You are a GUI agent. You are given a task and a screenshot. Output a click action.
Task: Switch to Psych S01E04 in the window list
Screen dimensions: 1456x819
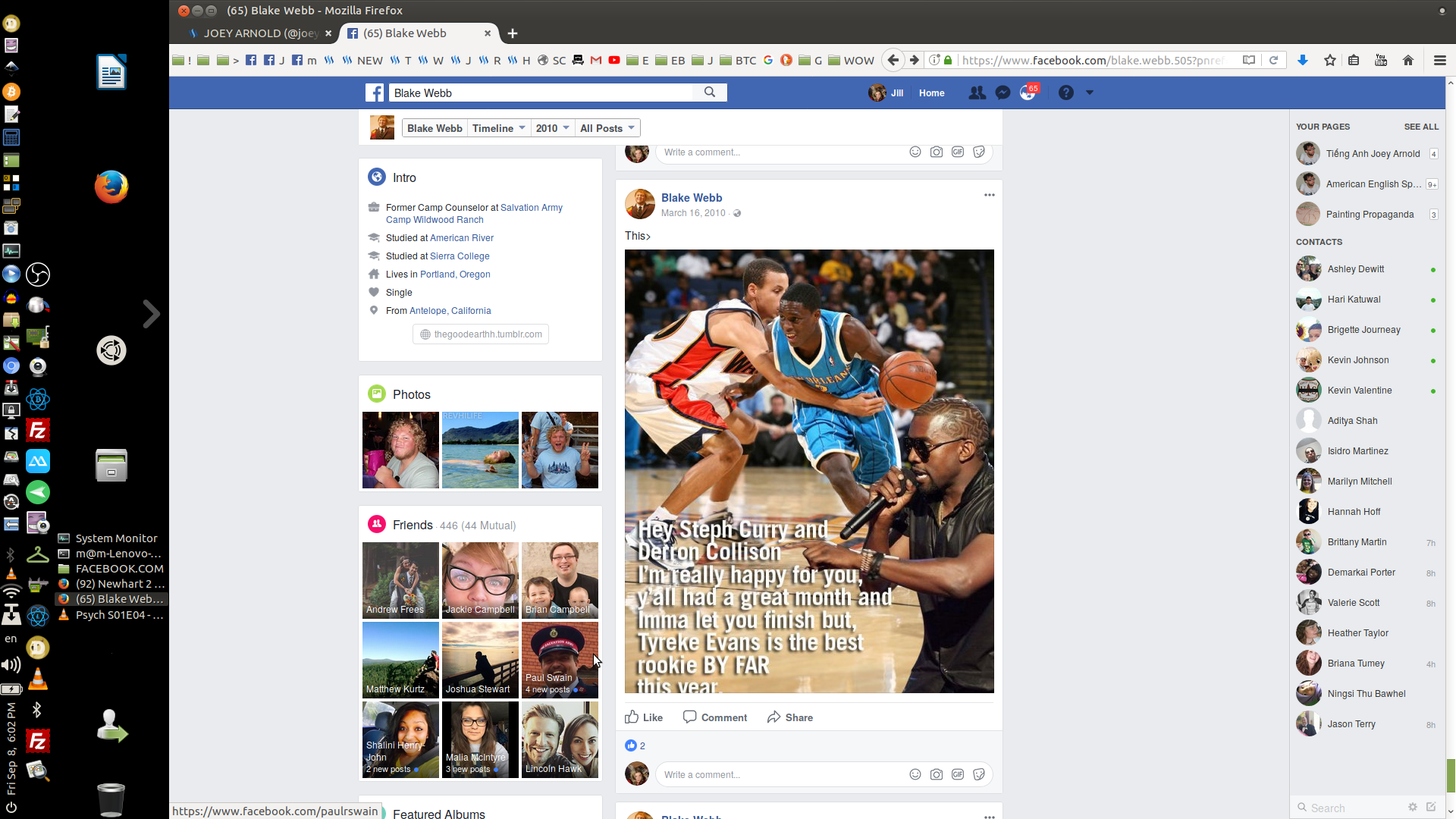click(x=111, y=614)
